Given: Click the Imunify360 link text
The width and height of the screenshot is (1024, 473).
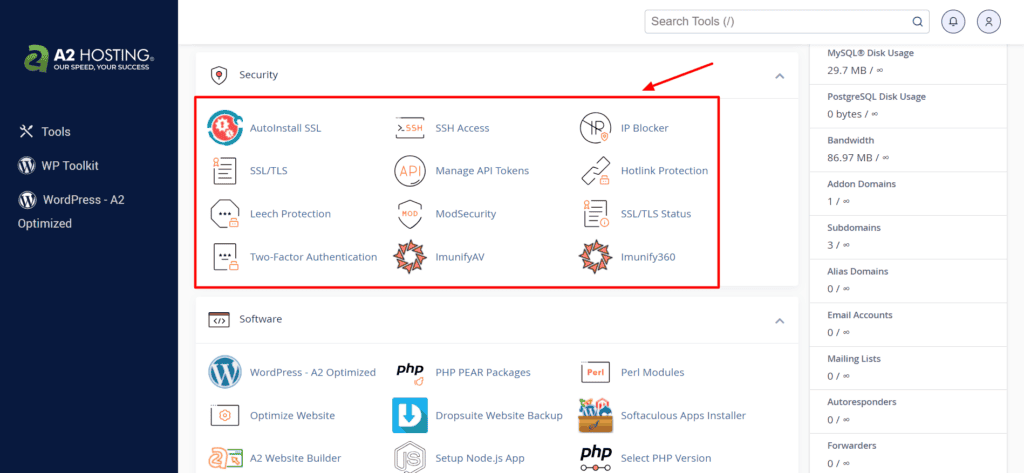Looking at the screenshot, I should 648,257.
